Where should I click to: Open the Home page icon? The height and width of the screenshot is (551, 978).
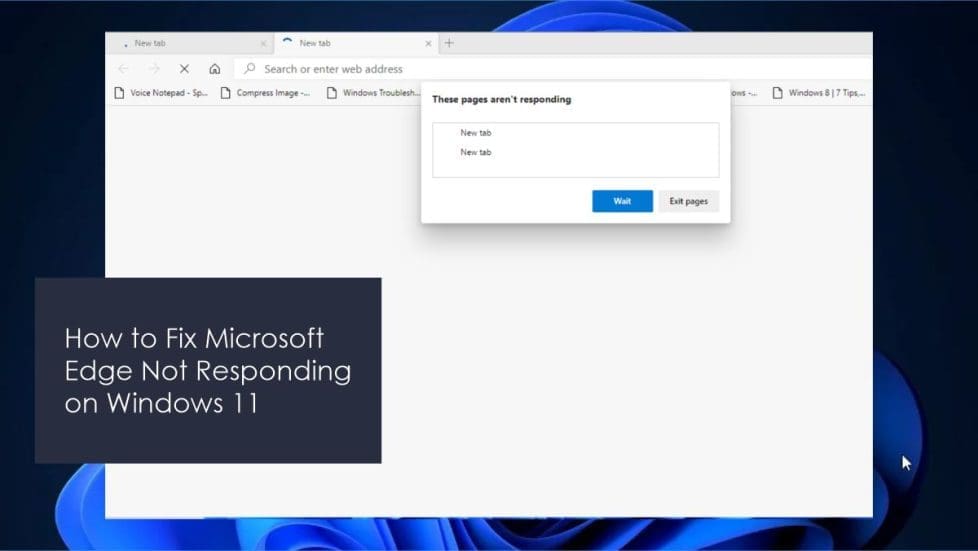[215, 69]
